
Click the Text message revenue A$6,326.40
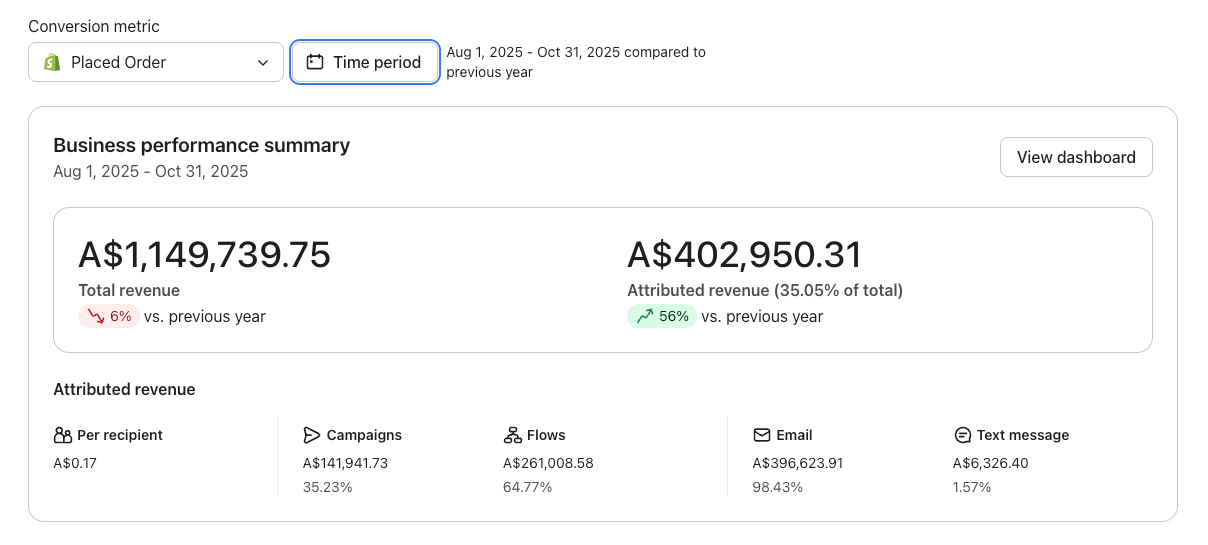click(x=991, y=463)
